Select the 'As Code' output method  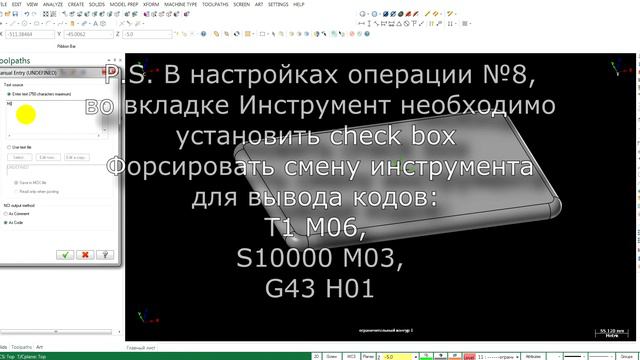point(6,222)
